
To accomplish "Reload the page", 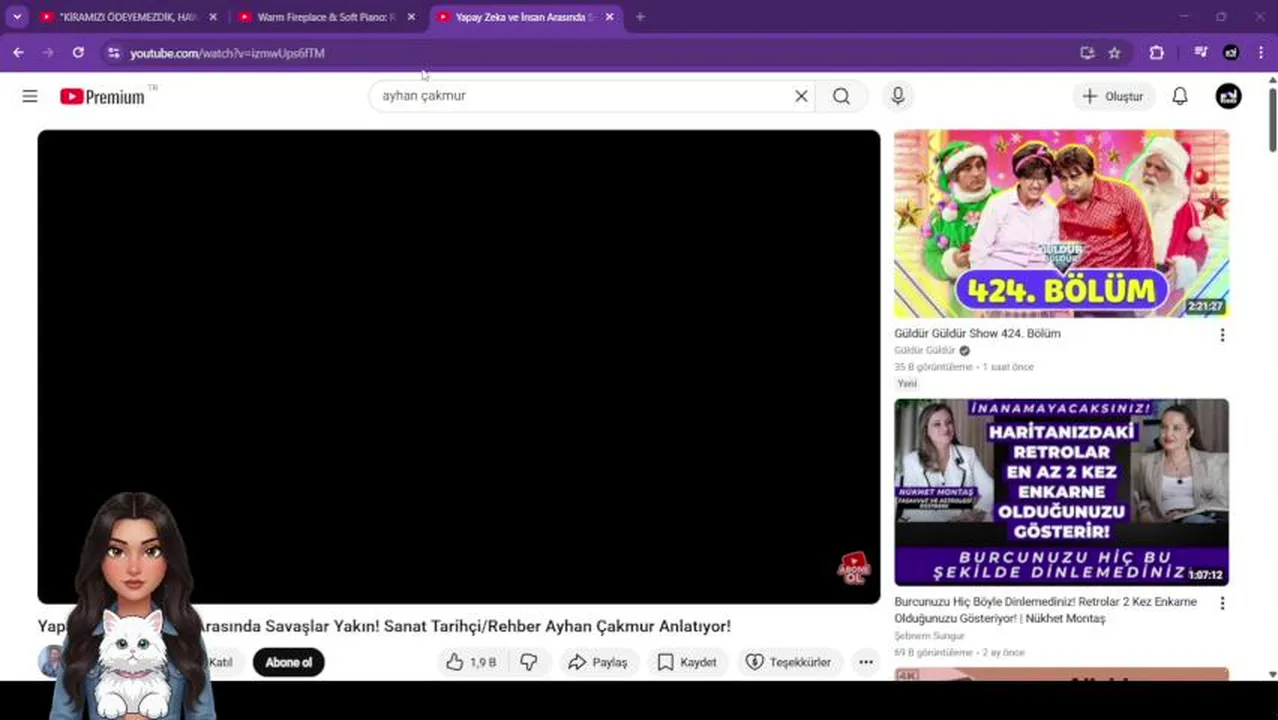I will tap(78, 53).
